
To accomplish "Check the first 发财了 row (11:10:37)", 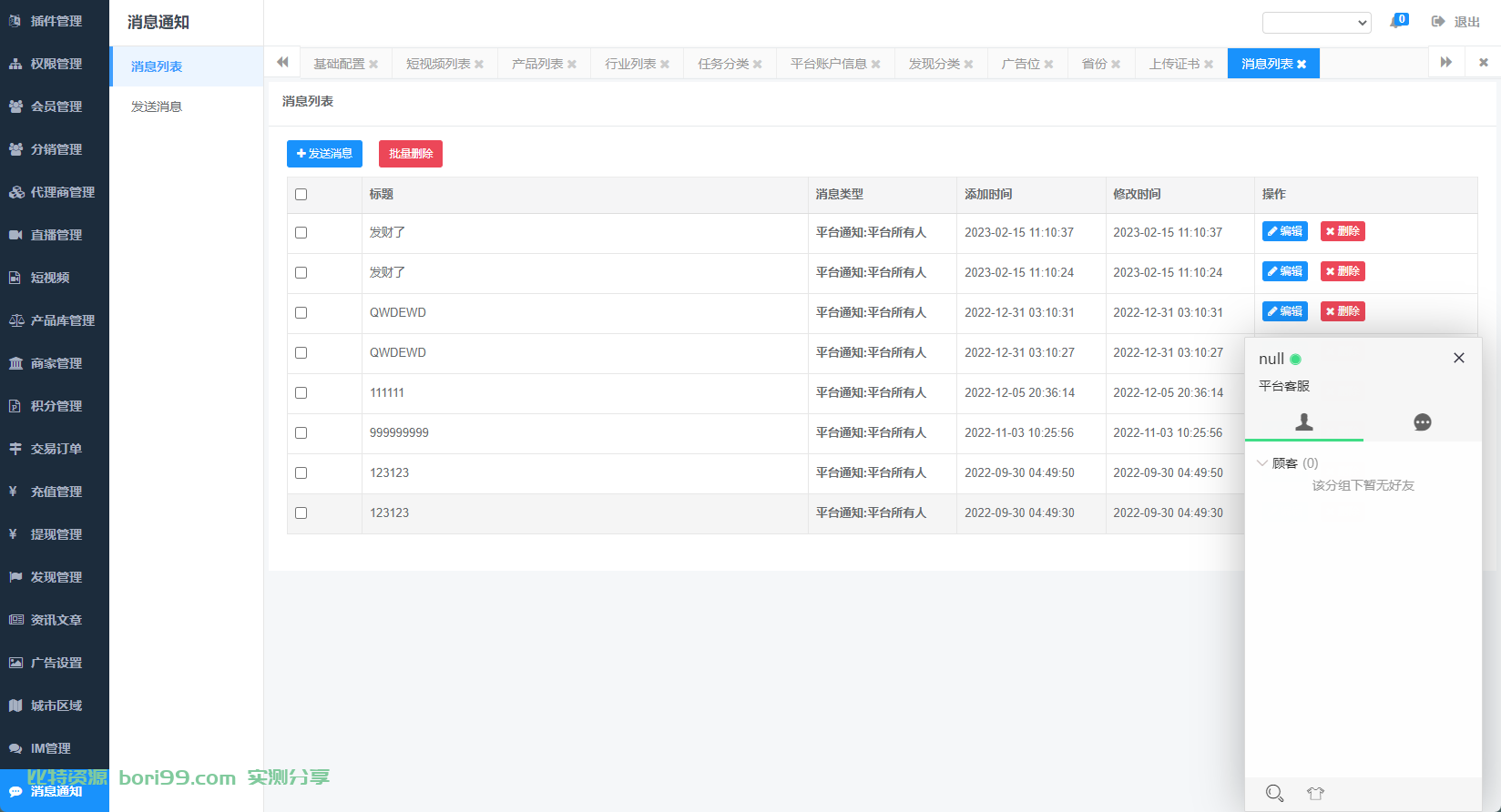I will click(x=301, y=233).
